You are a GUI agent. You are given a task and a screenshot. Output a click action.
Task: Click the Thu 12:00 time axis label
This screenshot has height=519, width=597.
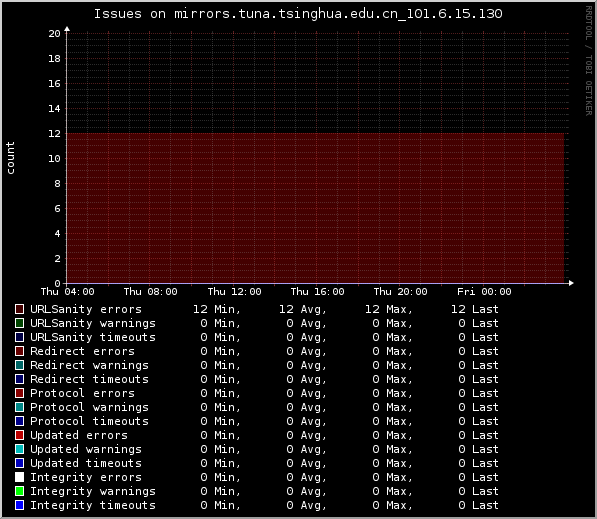(235, 292)
